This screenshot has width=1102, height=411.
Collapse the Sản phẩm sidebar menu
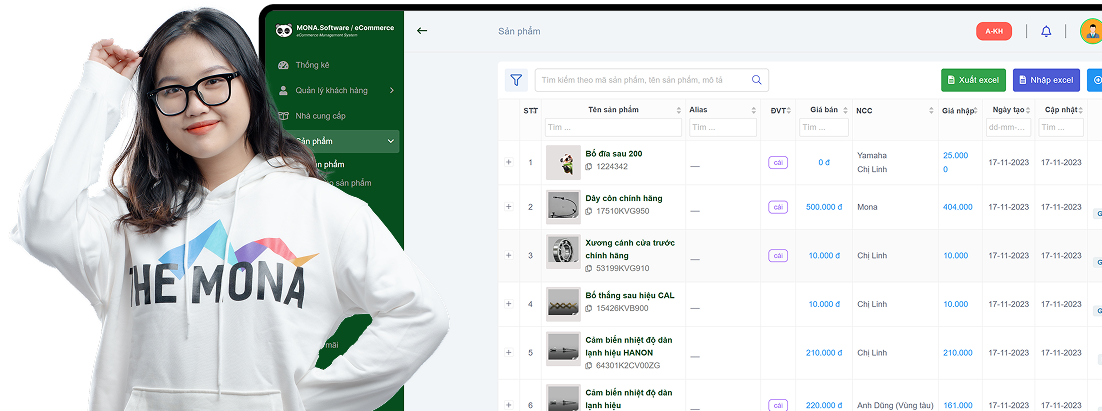pos(391,141)
